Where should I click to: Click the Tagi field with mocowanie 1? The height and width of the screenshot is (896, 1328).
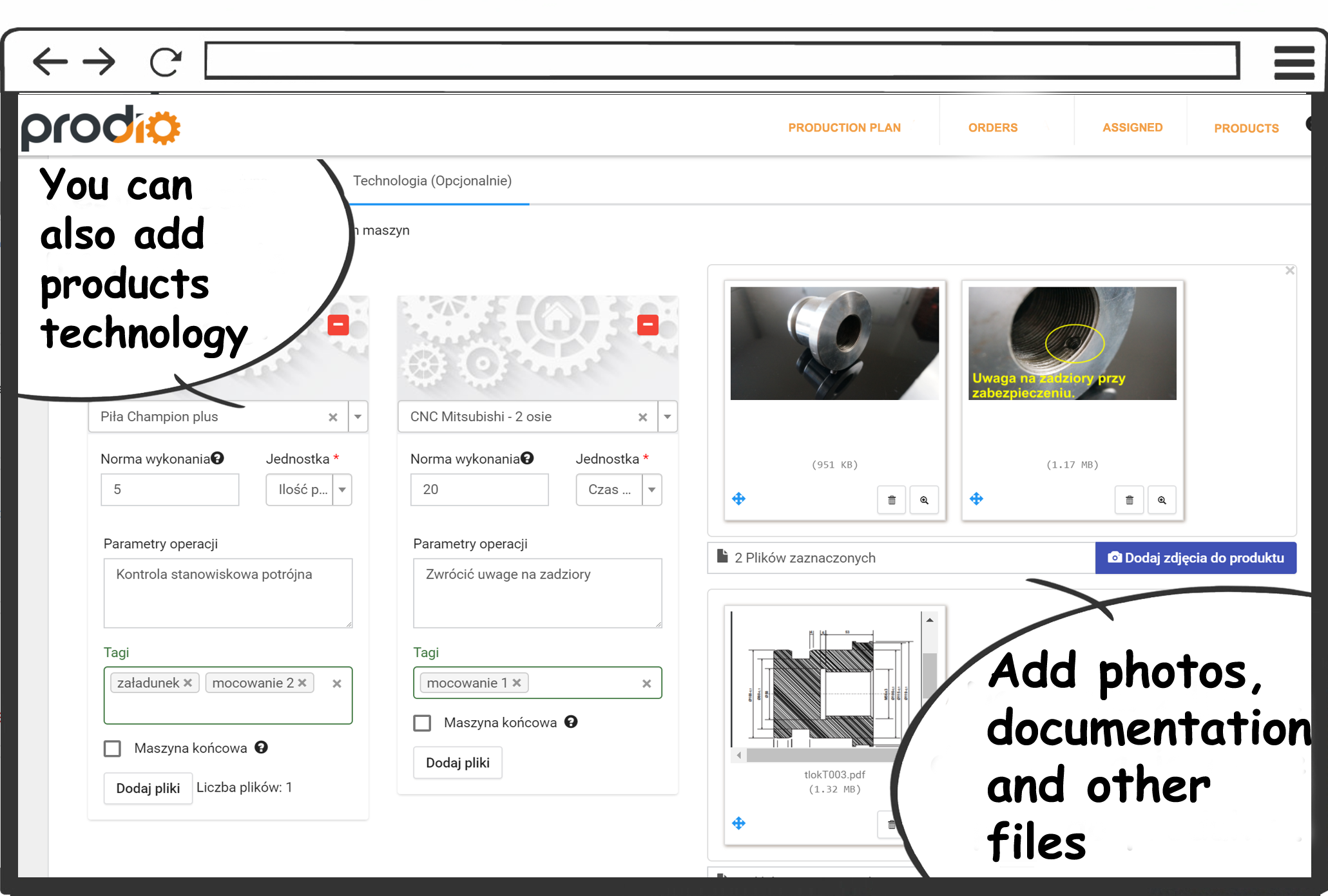tap(537, 683)
